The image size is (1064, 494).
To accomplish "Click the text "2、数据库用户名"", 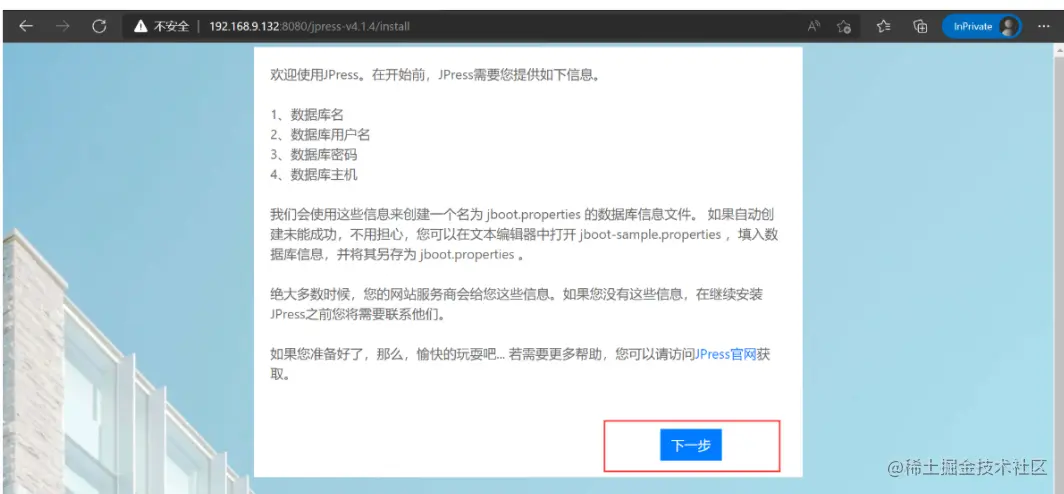I will click(320, 134).
